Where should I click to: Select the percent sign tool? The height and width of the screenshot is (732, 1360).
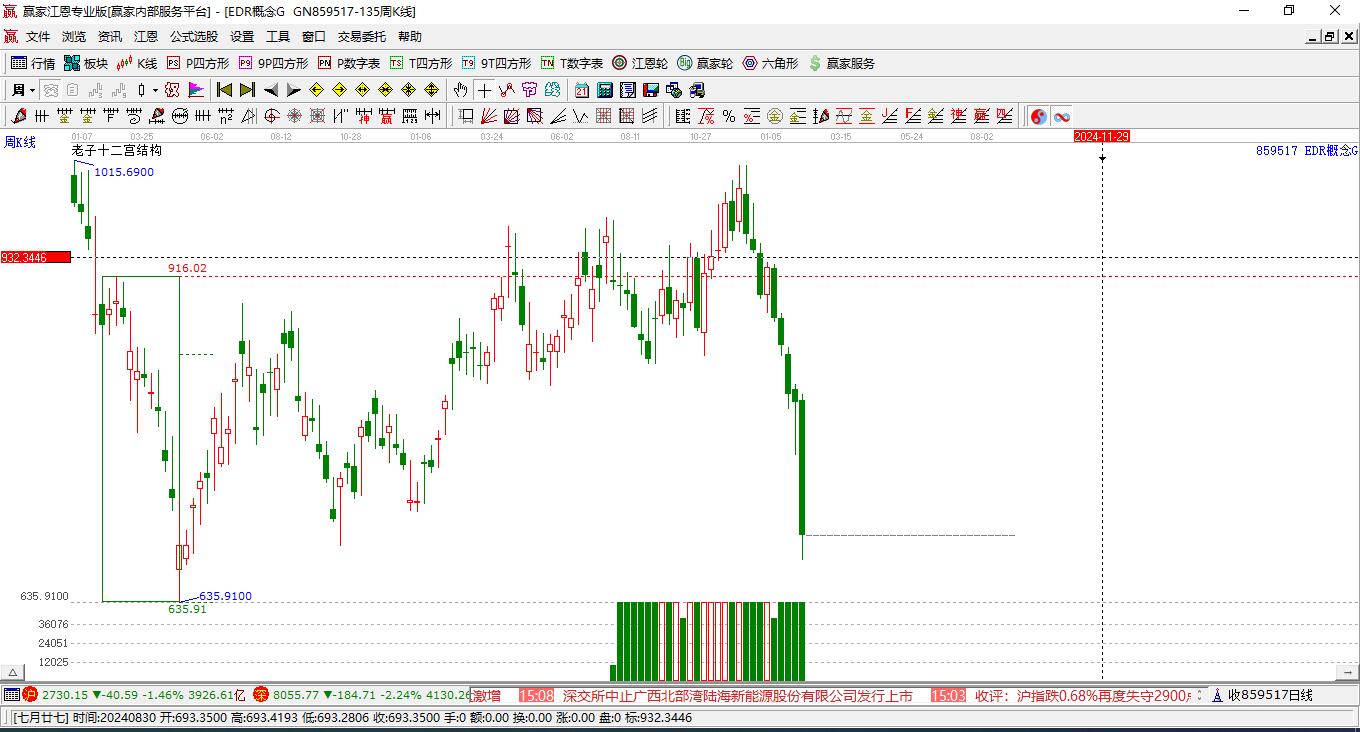tap(729, 116)
